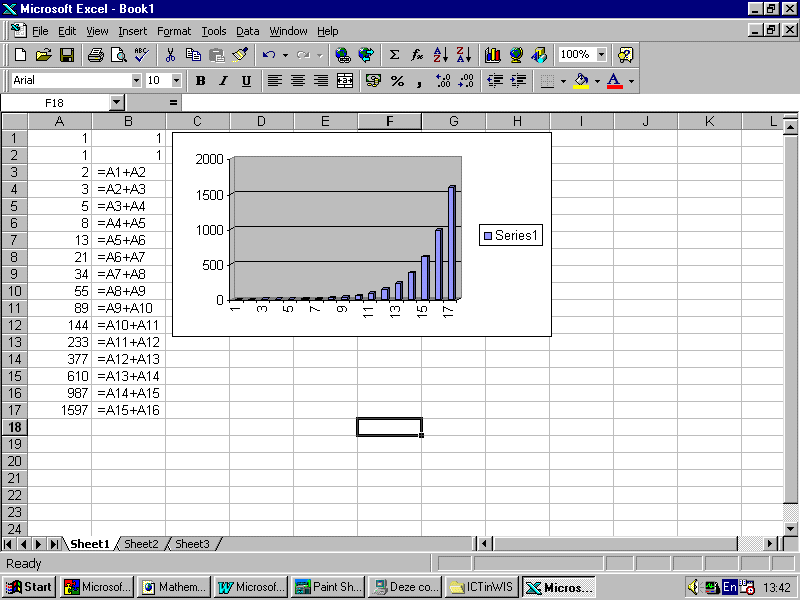Apply comma style formatting
The height and width of the screenshot is (600, 800).
tap(419, 81)
